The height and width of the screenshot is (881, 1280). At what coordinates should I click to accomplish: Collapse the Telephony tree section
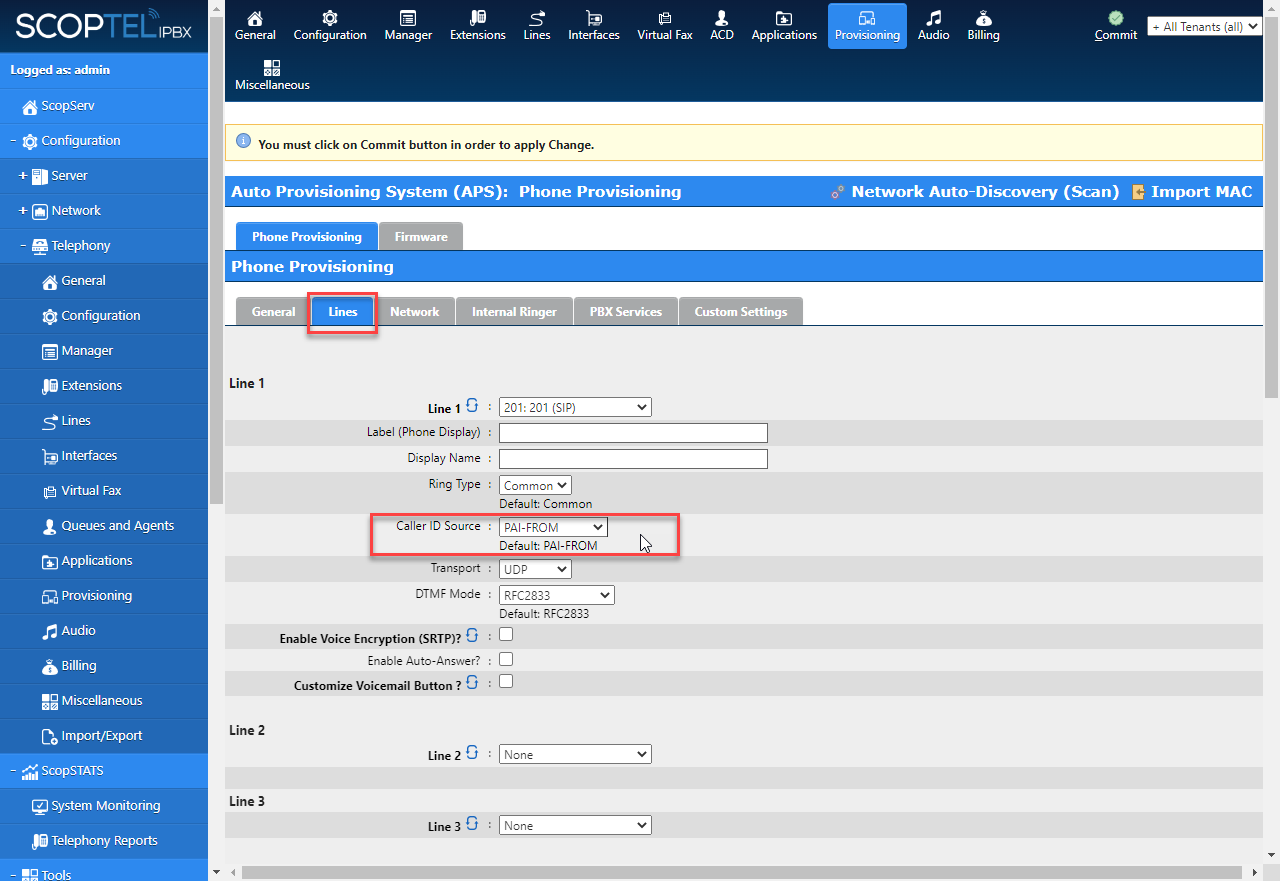click(x=23, y=246)
